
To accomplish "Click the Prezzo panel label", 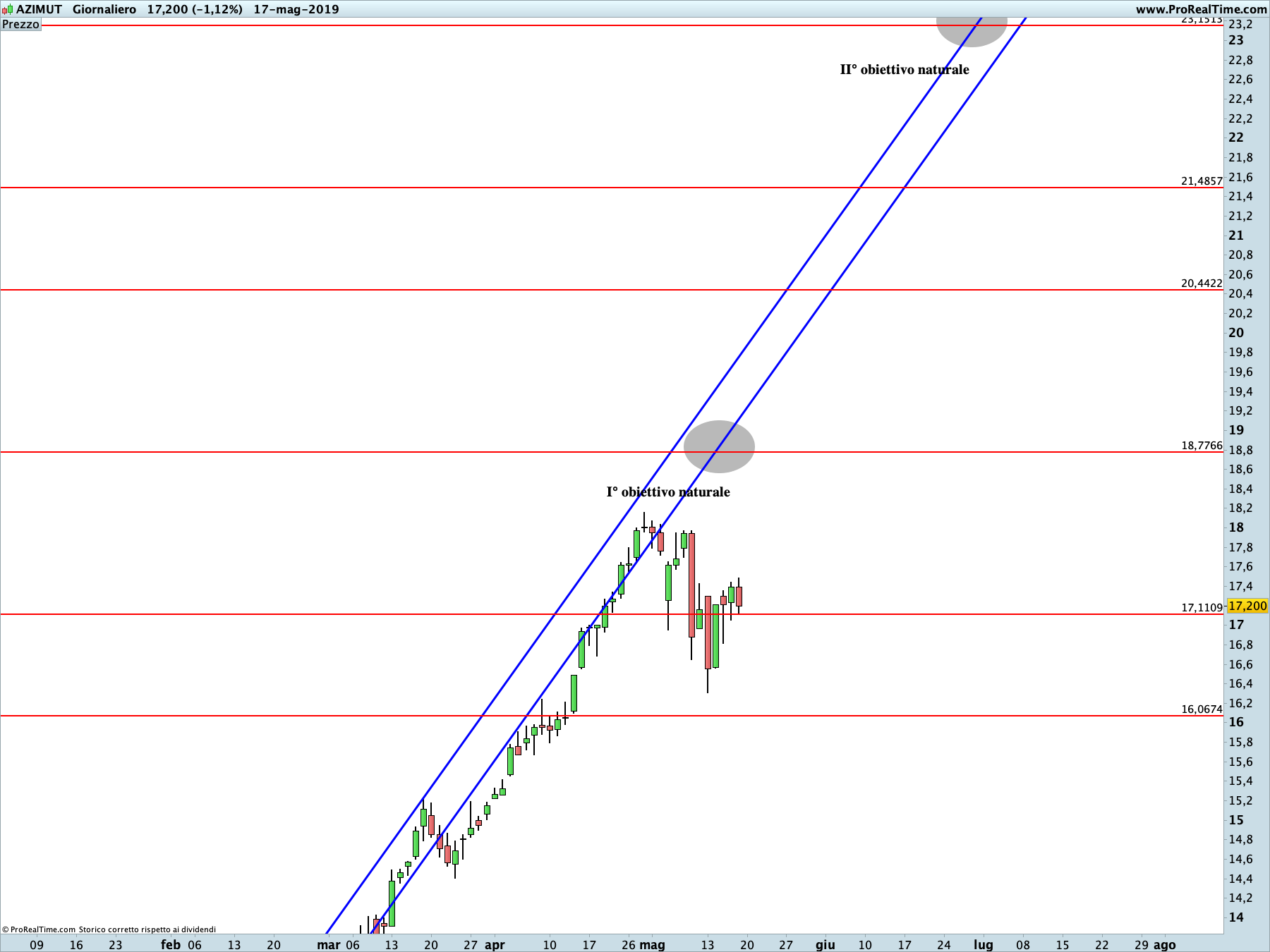I will coord(20,24).
